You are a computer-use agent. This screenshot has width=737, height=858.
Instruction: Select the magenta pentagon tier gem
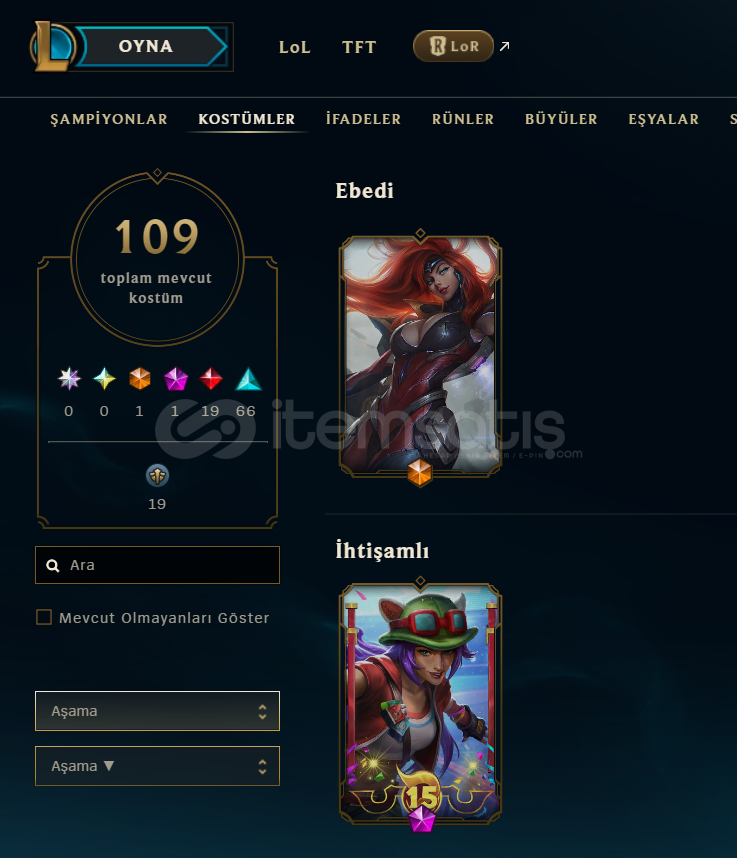176,378
